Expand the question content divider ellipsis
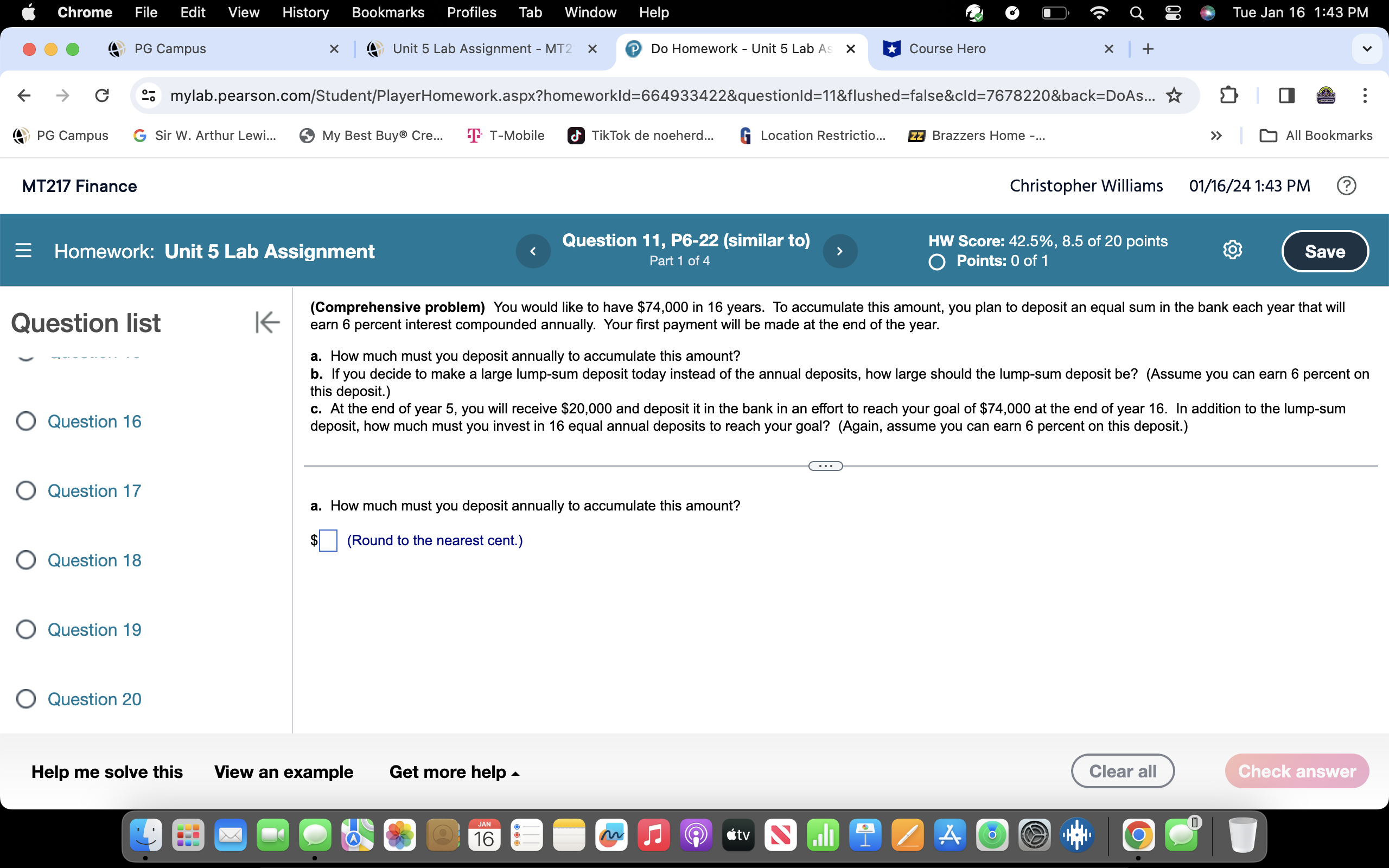The image size is (1389, 868). pyautogui.click(x=825, y=465)
